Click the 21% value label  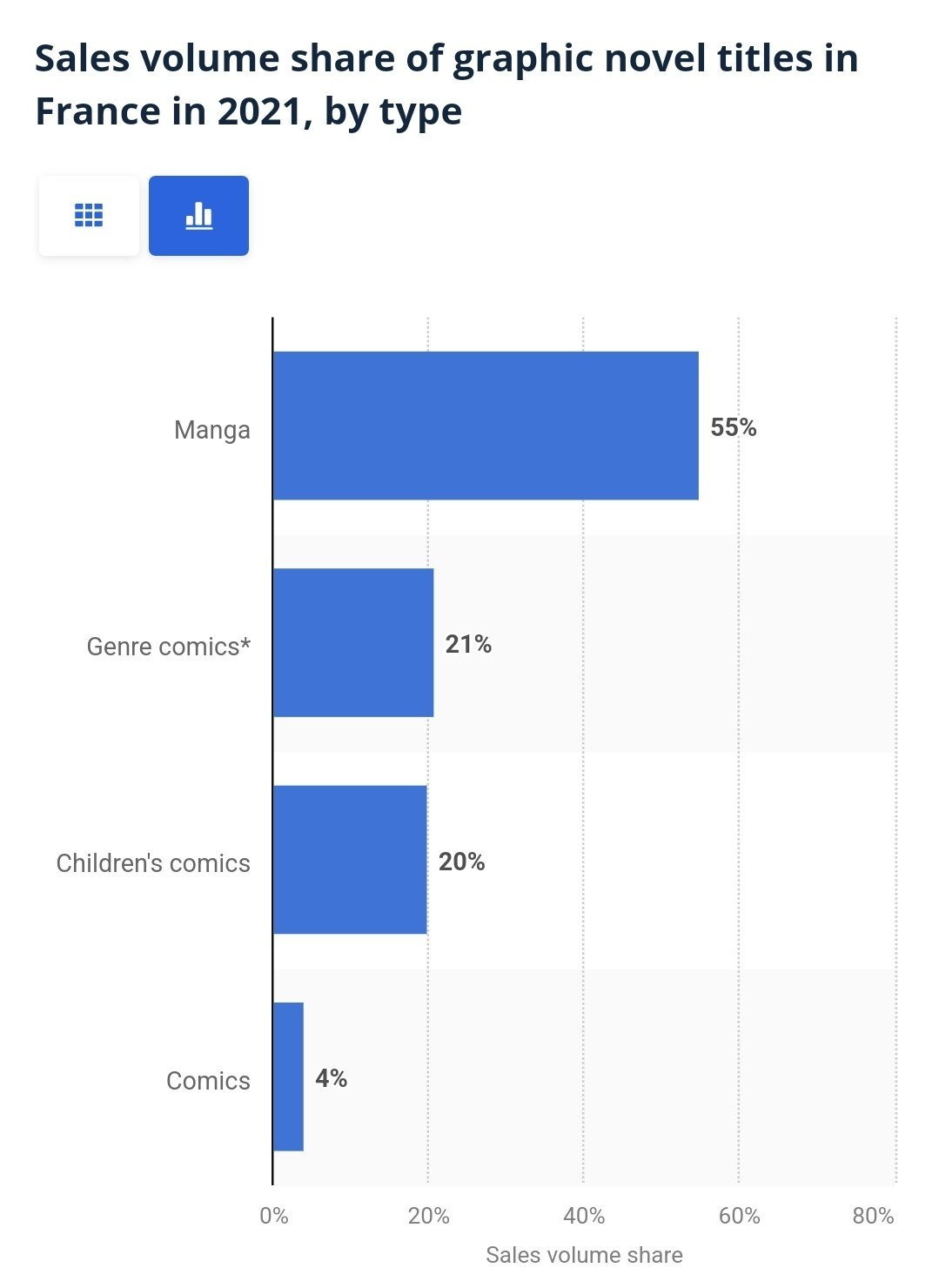click(468, 644)
